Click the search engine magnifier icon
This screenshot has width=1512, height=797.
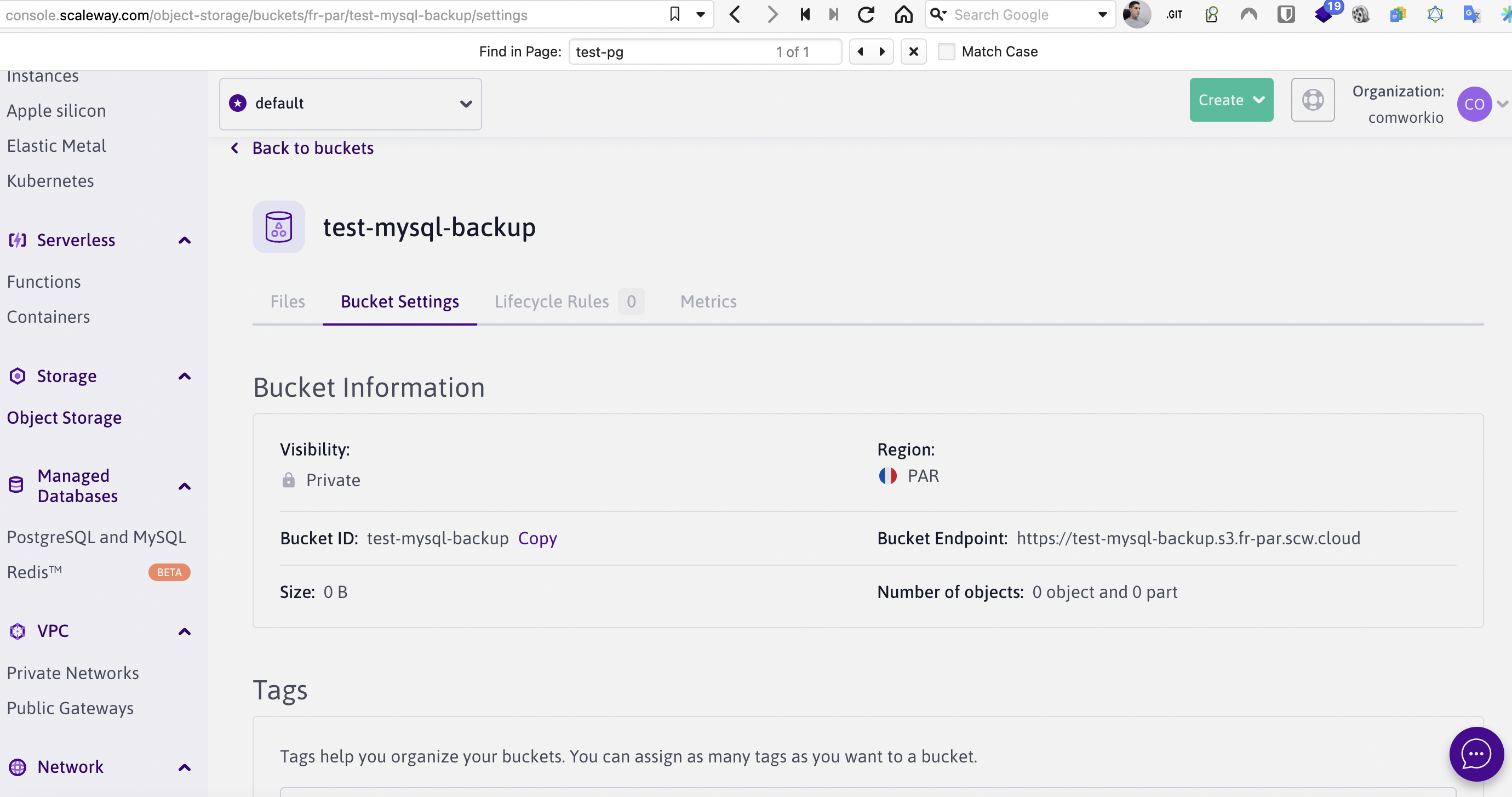tap(938, 14)
